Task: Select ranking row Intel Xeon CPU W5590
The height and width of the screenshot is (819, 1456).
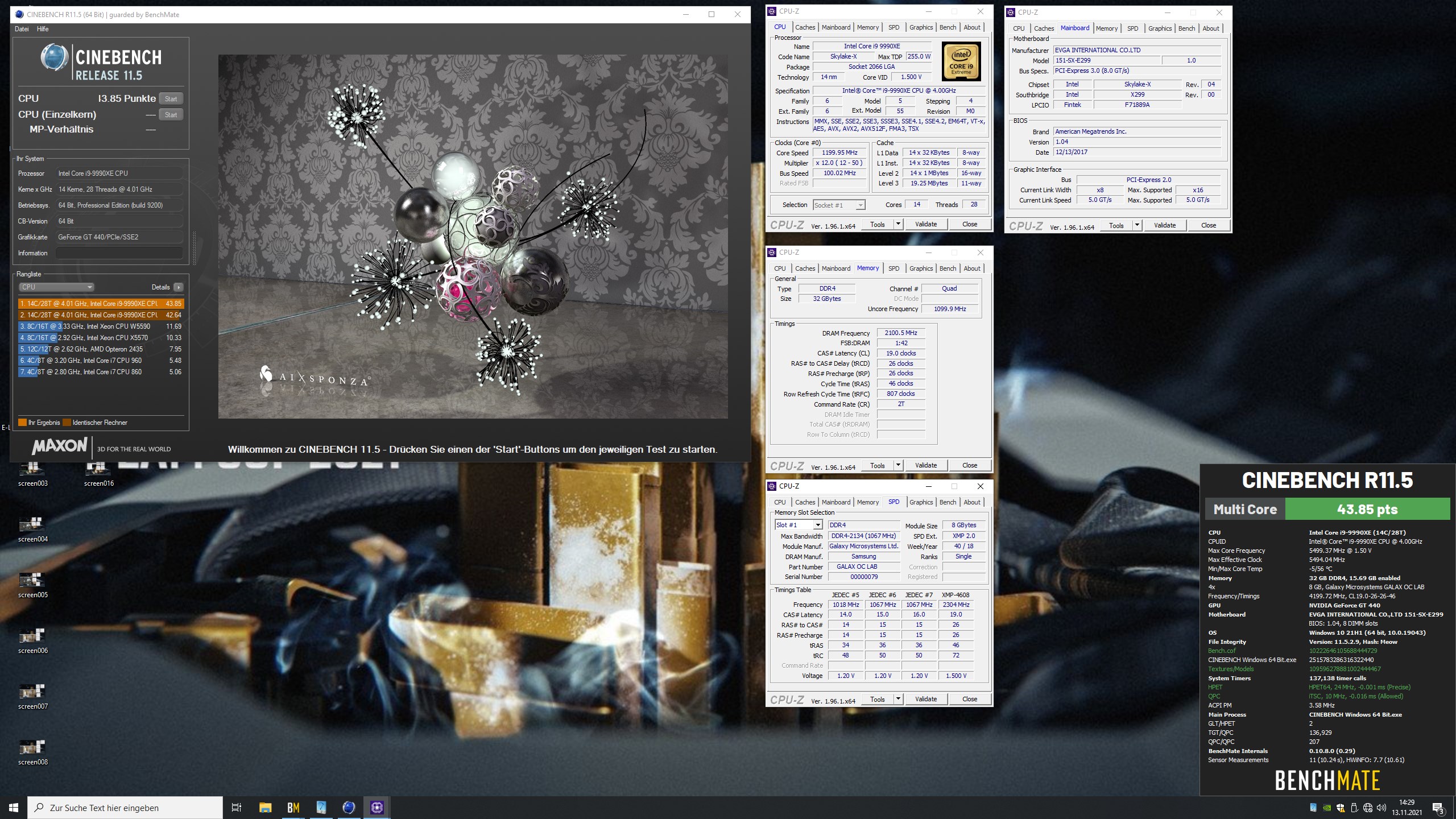Action: 101,326
